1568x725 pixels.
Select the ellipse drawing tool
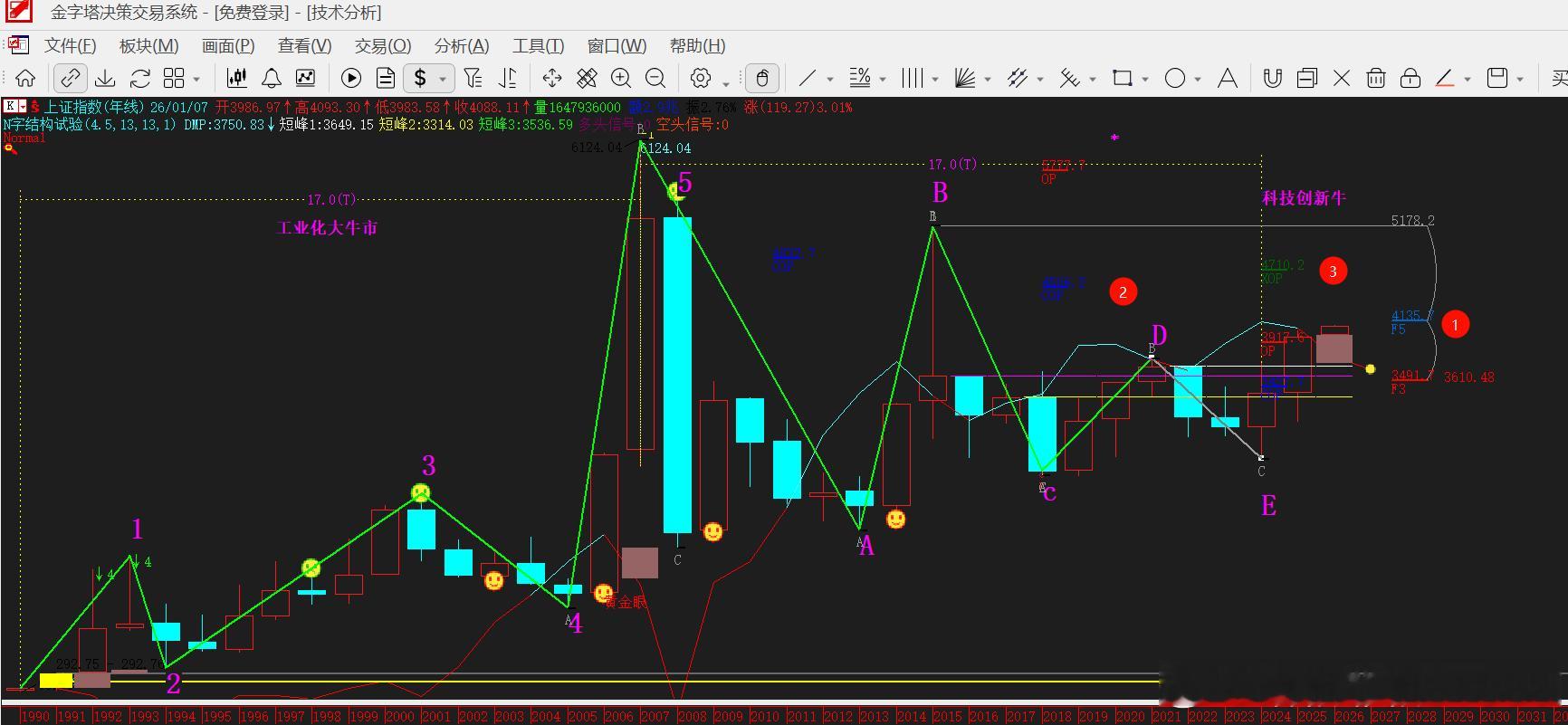1175,78
